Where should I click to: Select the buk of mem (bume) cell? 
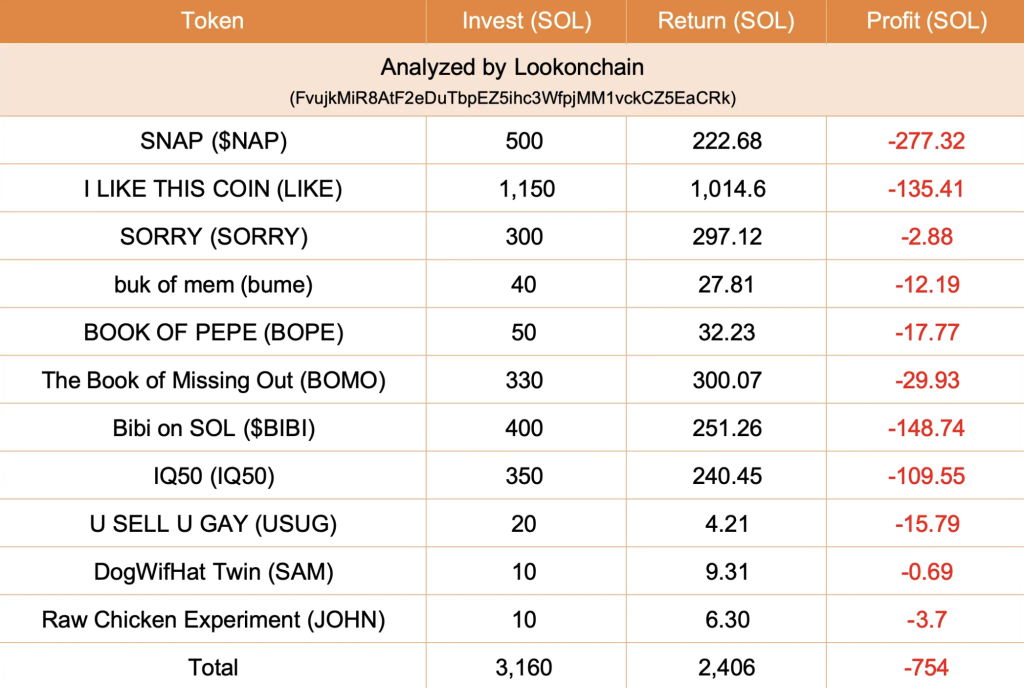click(x=213, y=285)
